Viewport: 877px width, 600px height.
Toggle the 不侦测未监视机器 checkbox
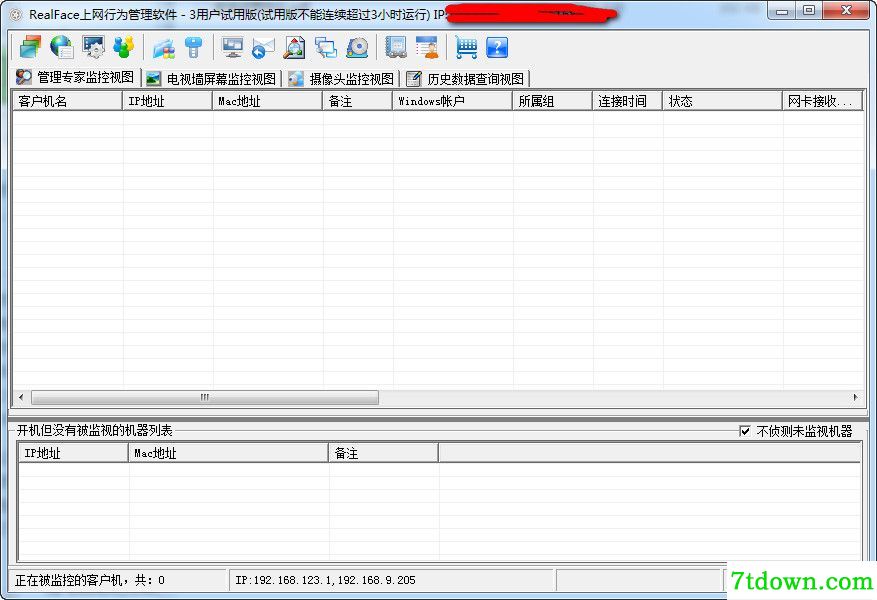click(x=744, y=431)
